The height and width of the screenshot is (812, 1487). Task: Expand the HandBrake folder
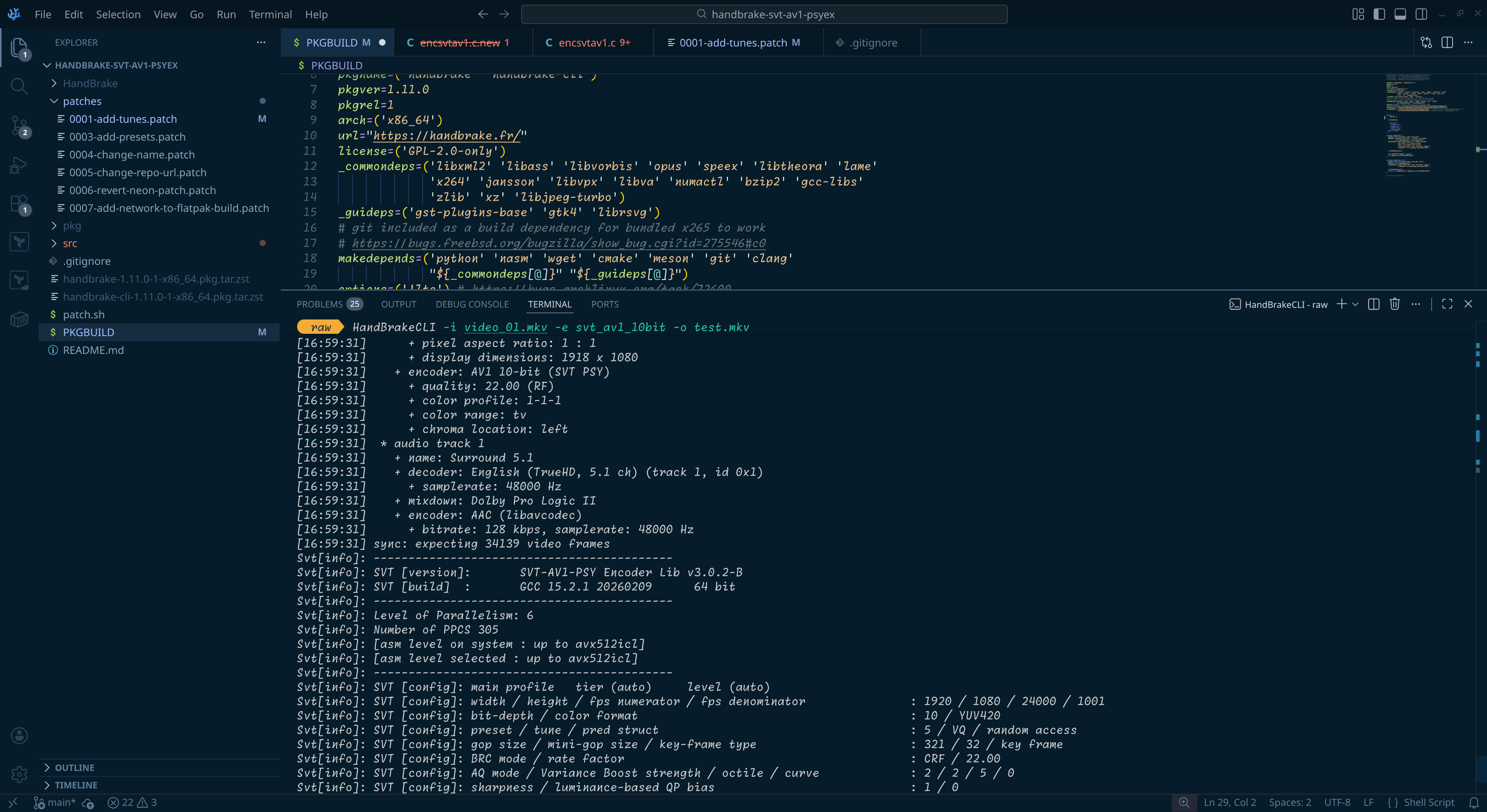[89, 83]
